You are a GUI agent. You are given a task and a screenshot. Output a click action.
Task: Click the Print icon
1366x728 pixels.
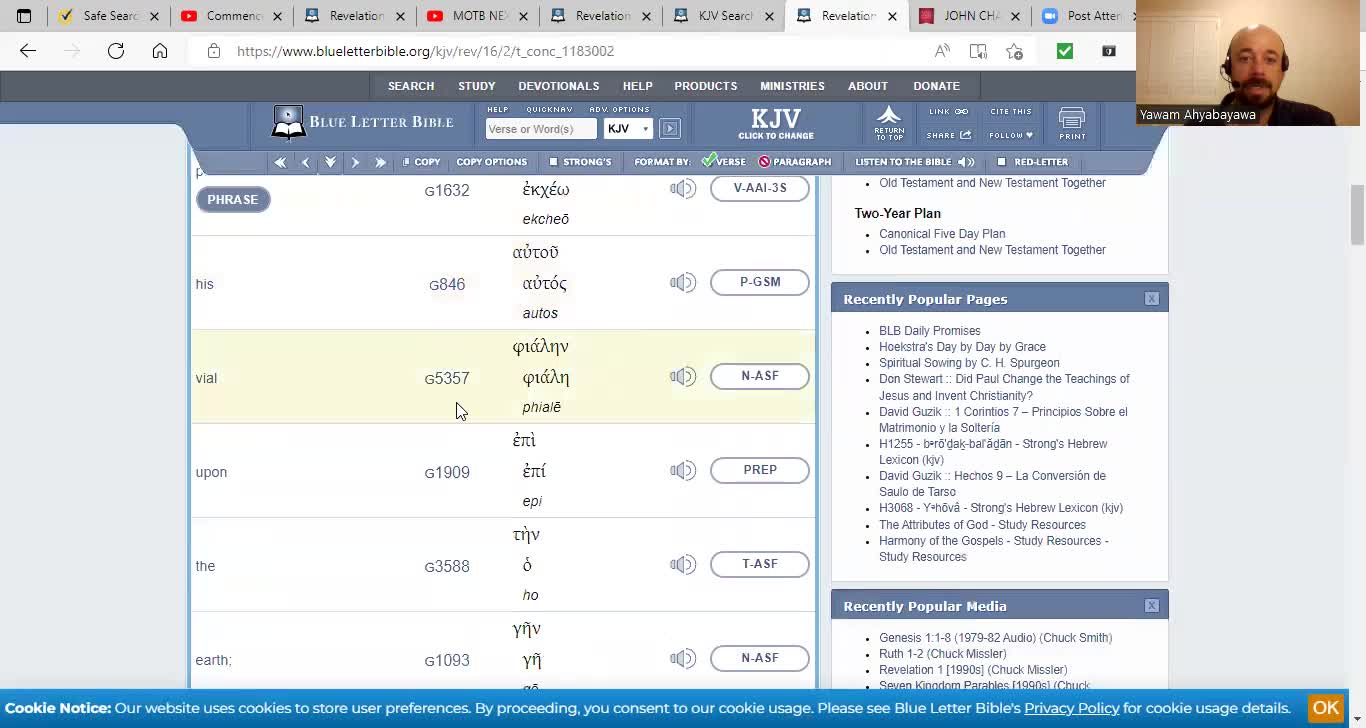point(1072,123)
